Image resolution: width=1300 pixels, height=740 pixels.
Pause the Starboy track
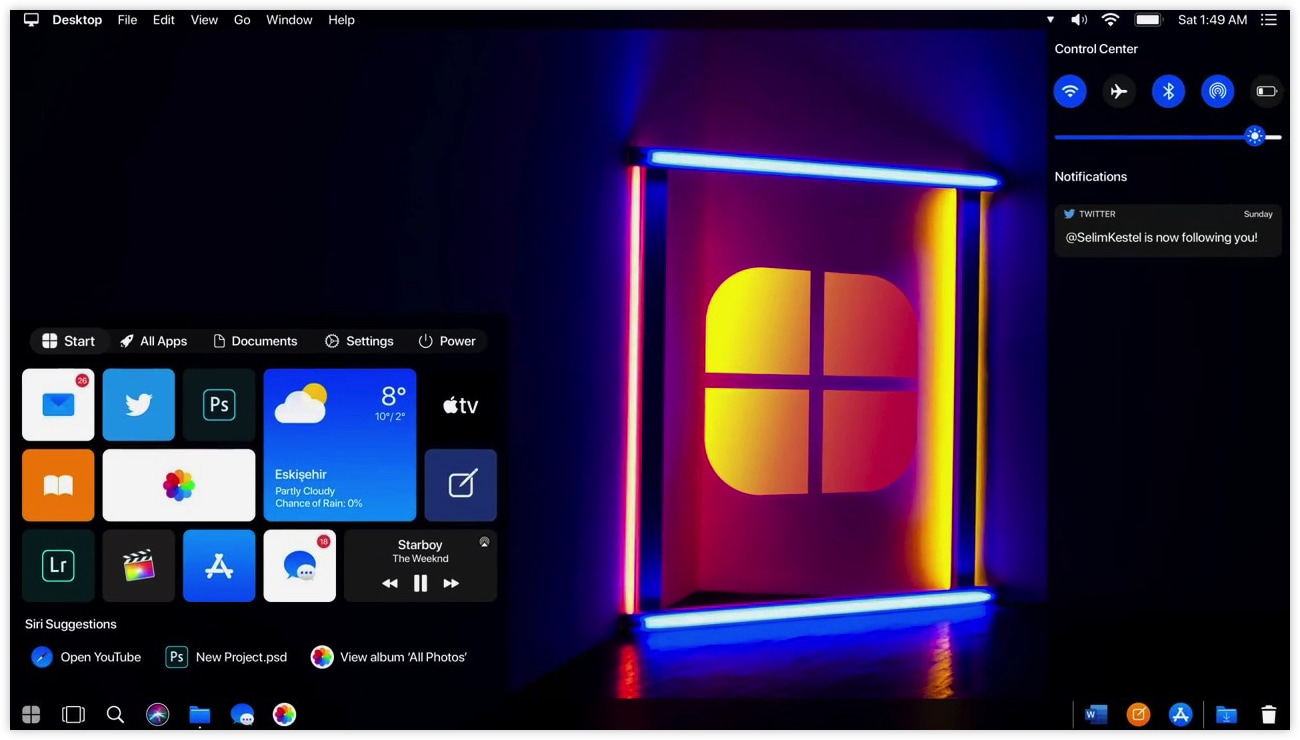point(420,583)
